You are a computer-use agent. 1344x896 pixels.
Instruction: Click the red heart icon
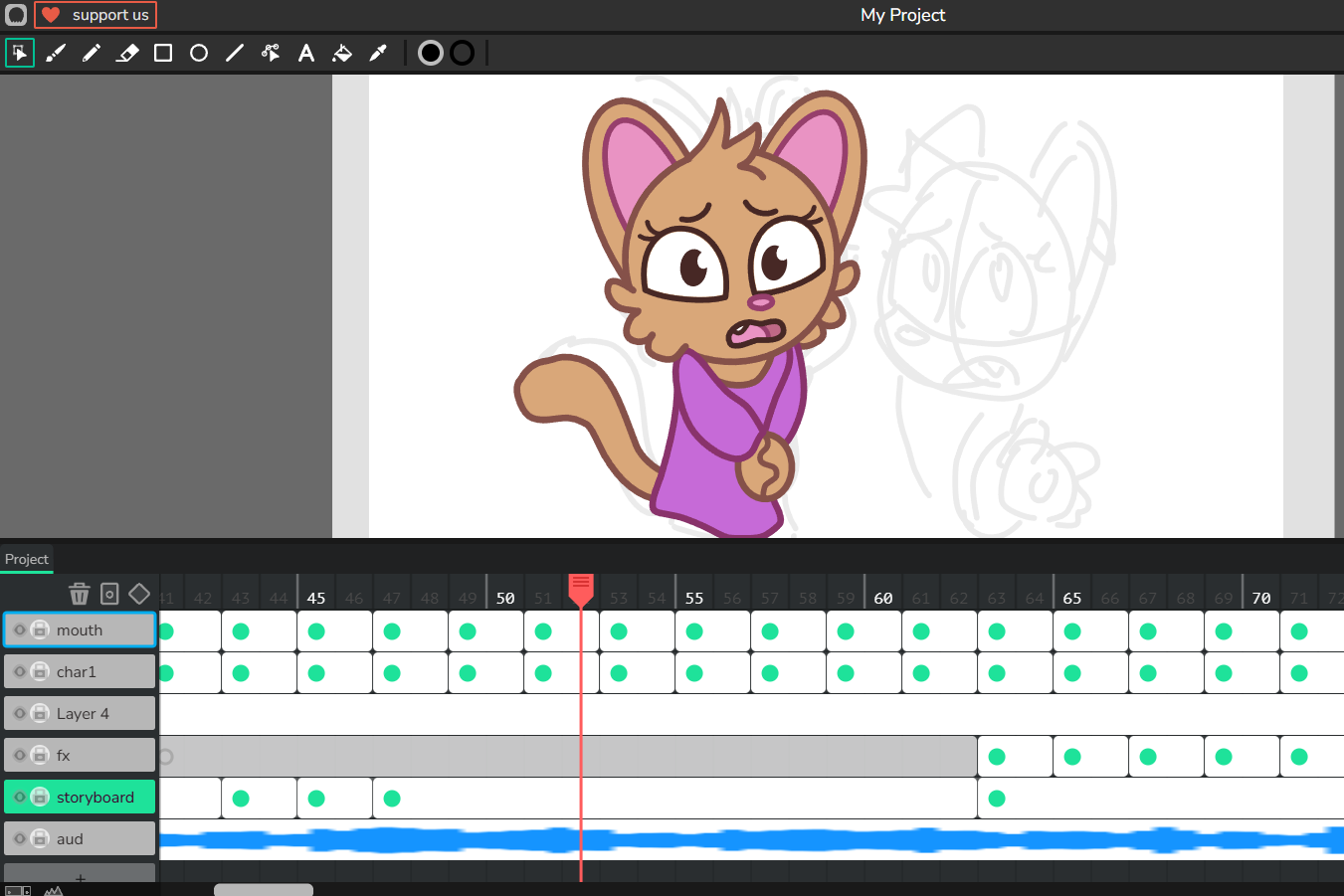51,15
